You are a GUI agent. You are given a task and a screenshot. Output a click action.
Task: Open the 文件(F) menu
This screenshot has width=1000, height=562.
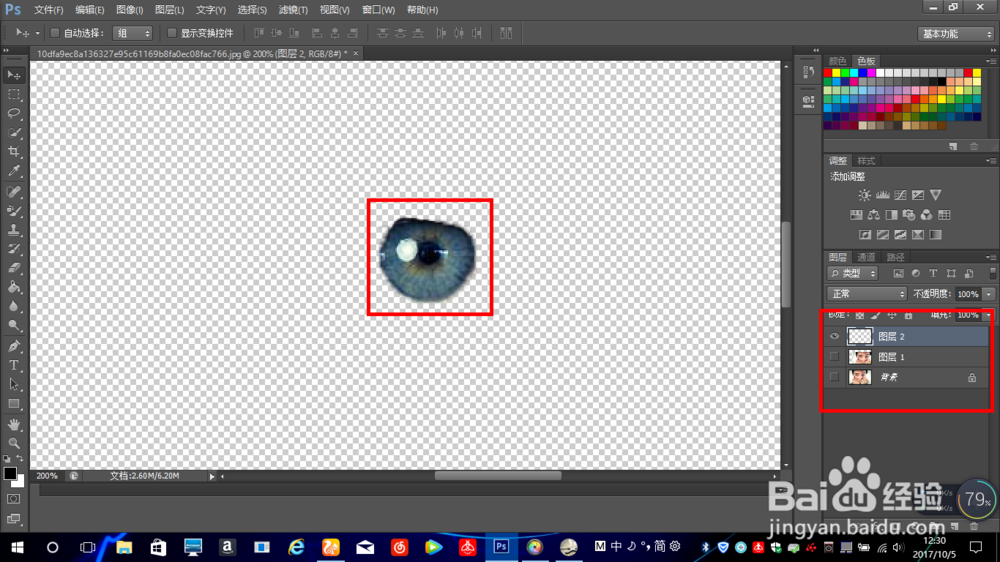coord(48,10)
